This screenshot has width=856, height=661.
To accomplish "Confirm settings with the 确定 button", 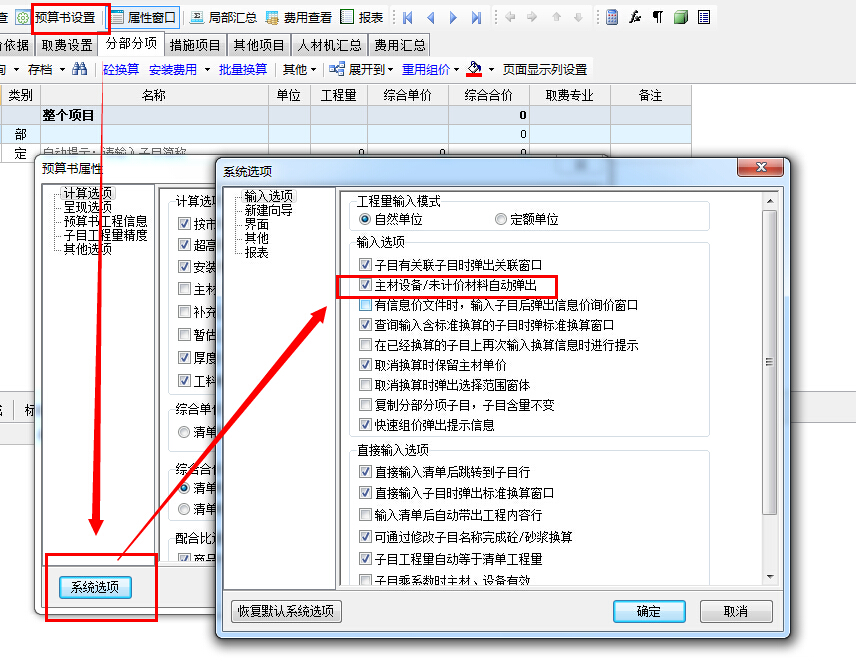I will (649, 612).
